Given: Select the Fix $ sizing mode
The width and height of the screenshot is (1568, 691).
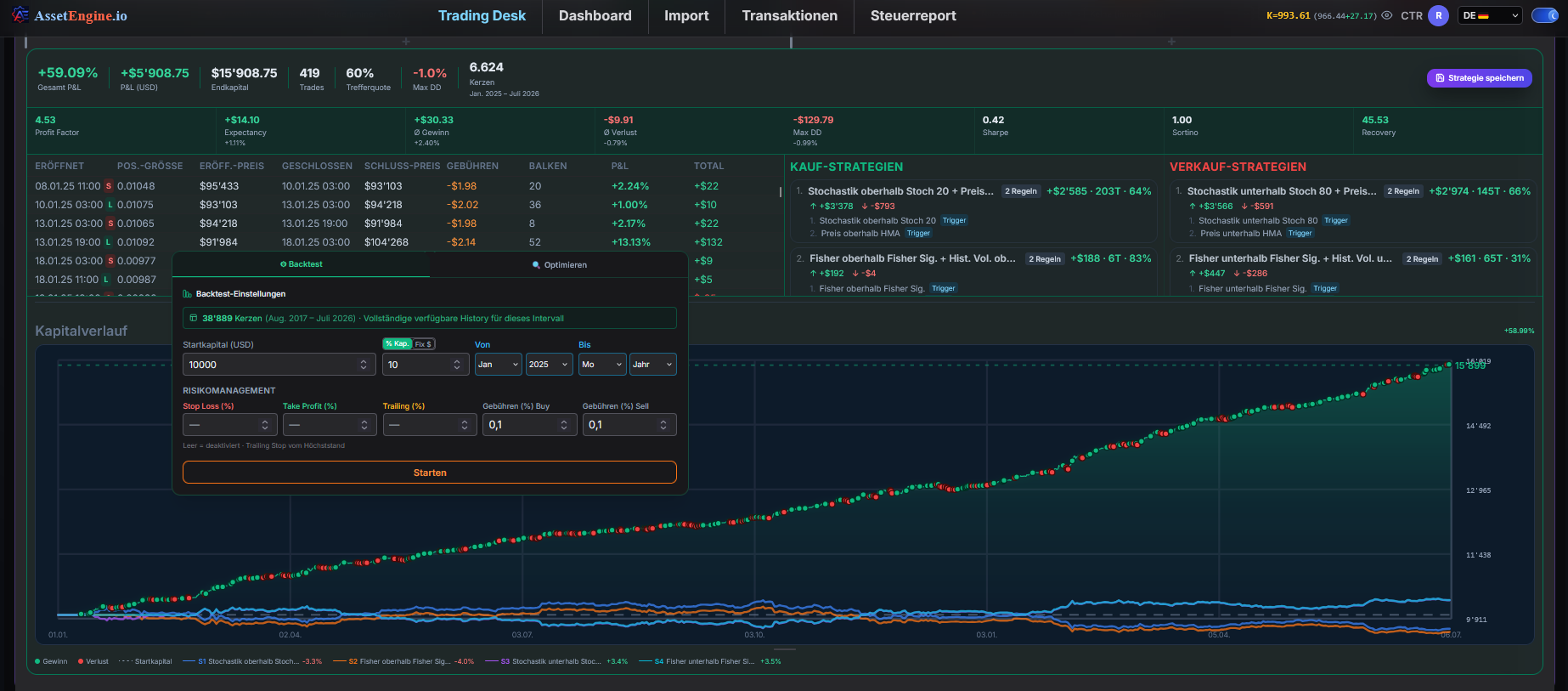Looking at the screenshot, I should [x=423, y=343].
